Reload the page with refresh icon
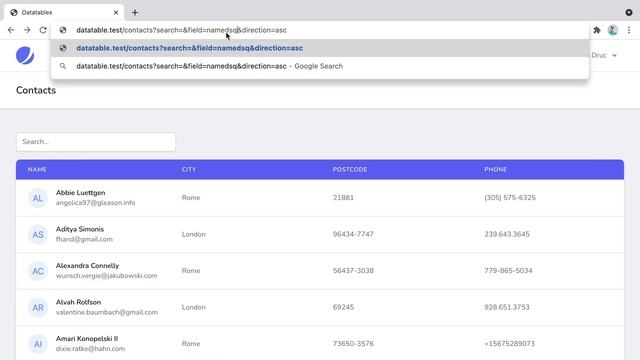The width and height of the screenshot is (640, 360). click(x=43, y=30)
